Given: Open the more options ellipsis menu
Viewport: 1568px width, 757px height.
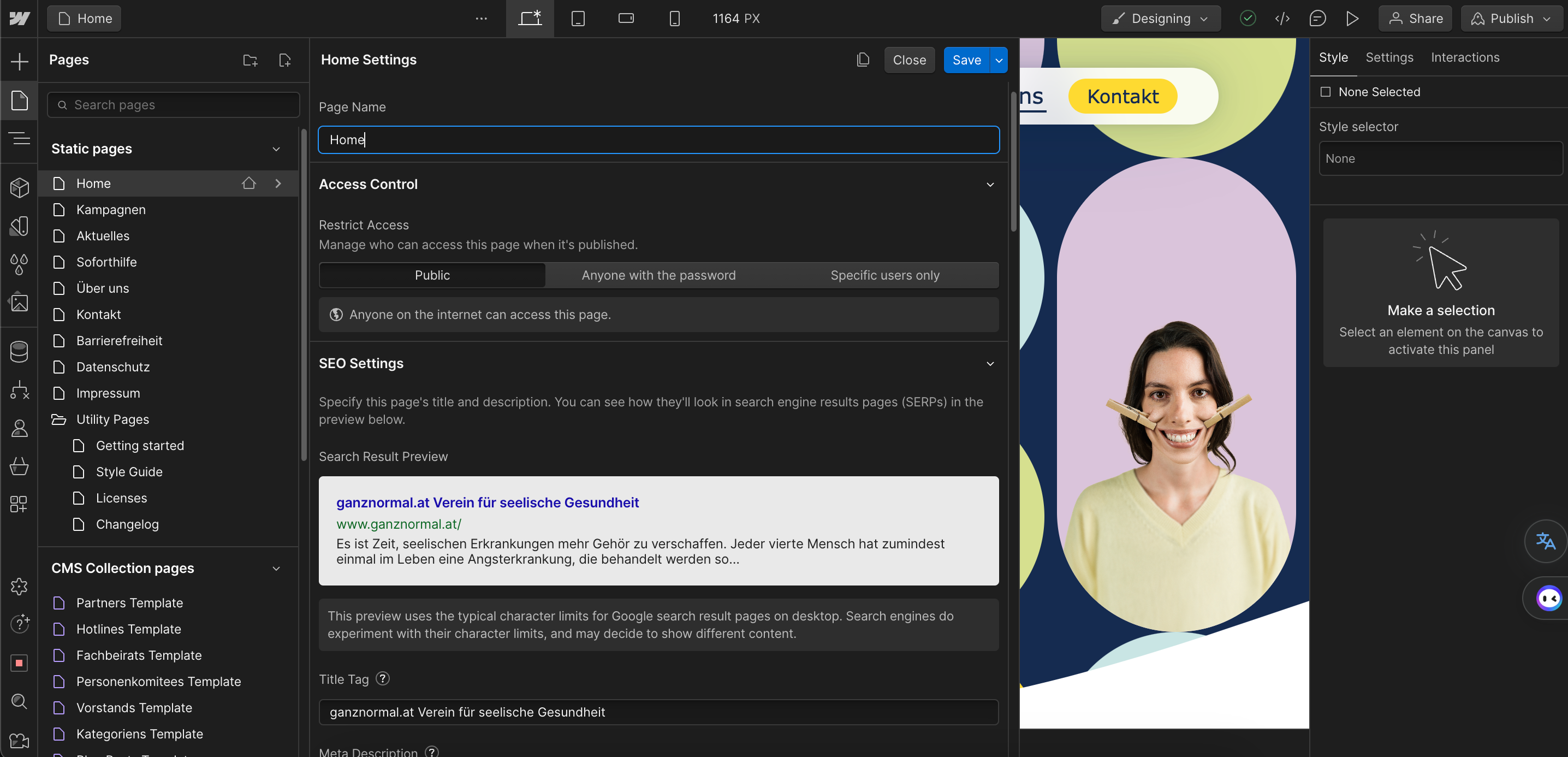Looking at the screenshot, I should click(481, 18).
